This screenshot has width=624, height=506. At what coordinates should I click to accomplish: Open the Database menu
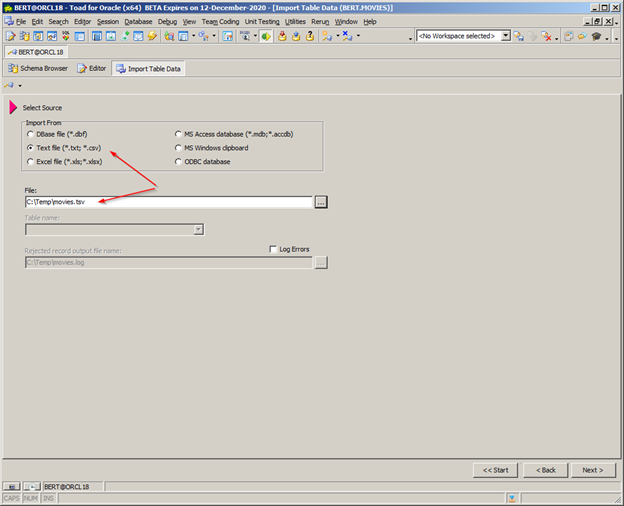click(138, 21)
